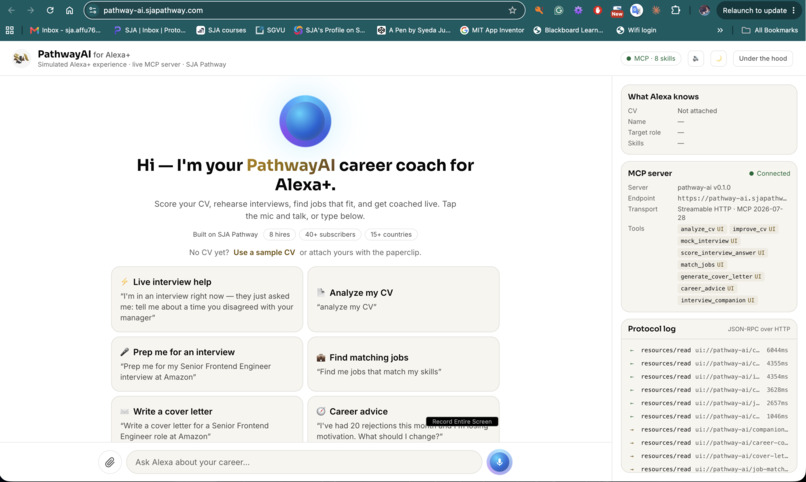
Task: Select the Prep me for an interview card
Action: [x=207, y=364]
